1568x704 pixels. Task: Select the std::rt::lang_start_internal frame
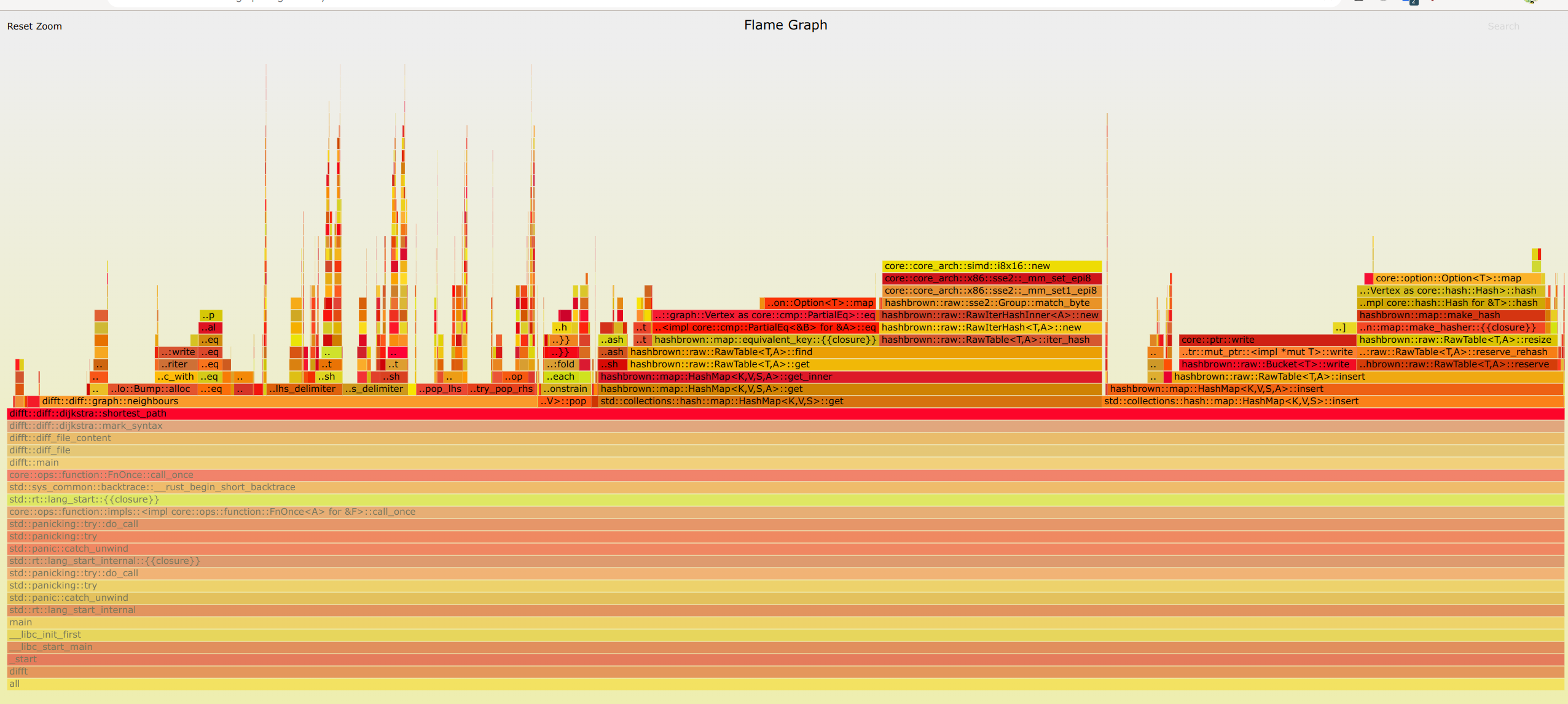point(785,610)
